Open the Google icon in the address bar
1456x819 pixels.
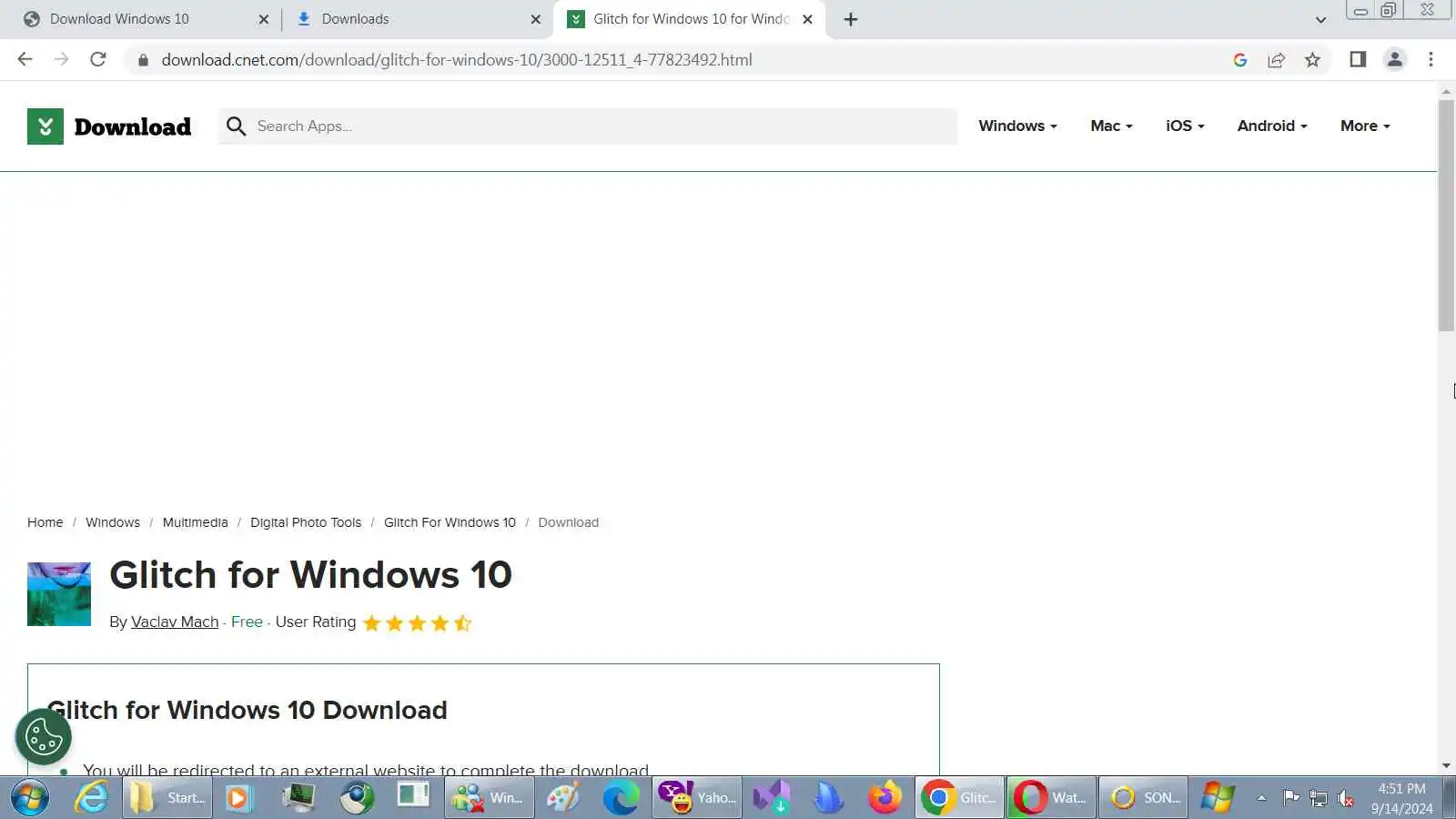coord(1239,60)
